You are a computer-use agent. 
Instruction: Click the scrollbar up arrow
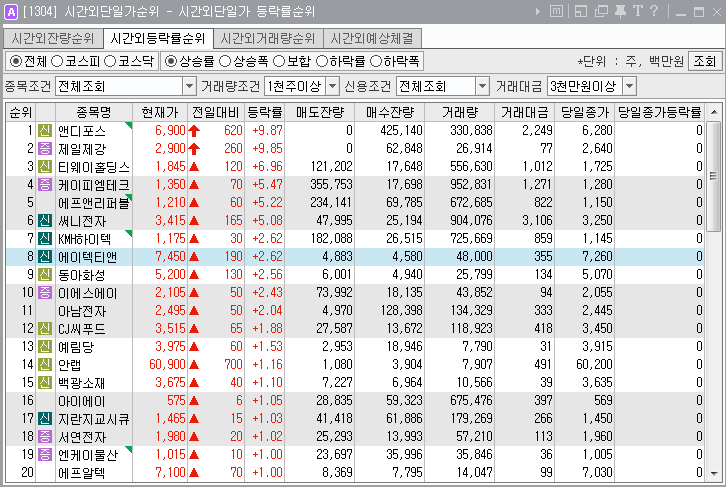pyautogui.click(x=713, y=112)
